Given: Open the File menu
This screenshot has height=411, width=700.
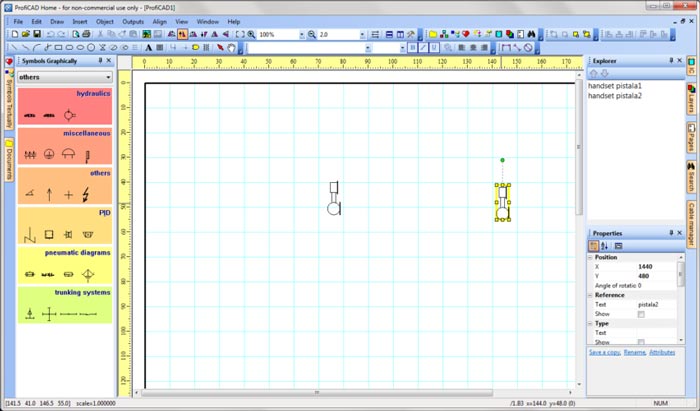Looking at the screenshot, I should [18, 21].
